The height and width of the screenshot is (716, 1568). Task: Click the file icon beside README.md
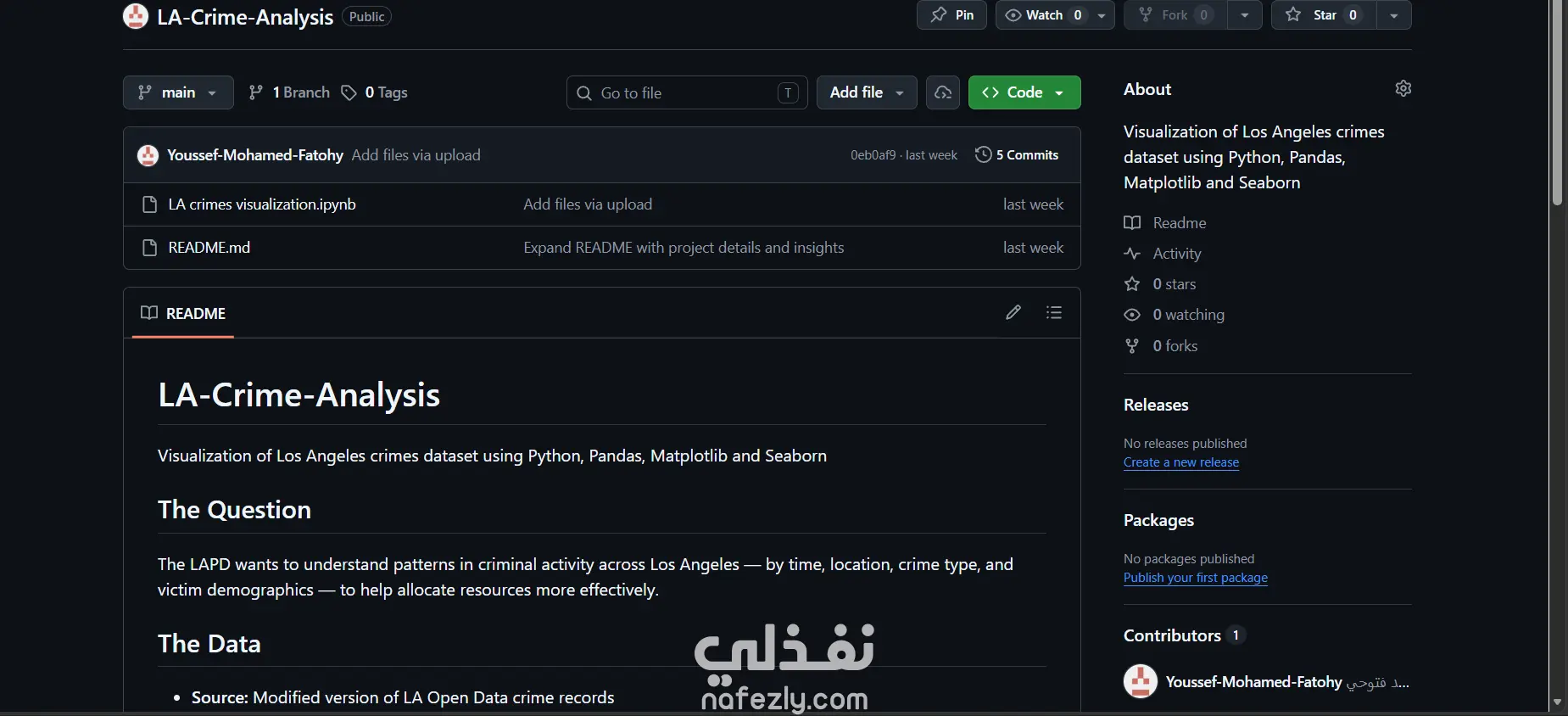(x=150, y=248)
